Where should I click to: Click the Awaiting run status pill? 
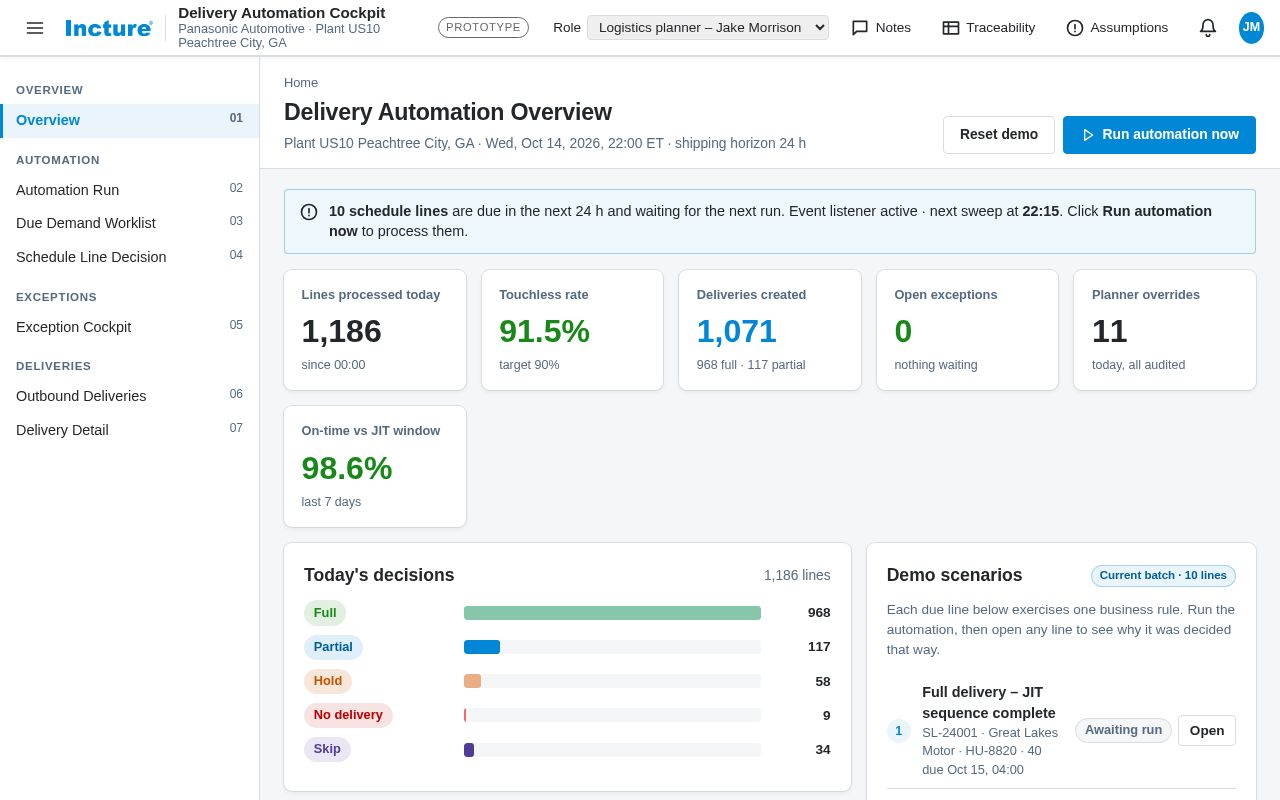click(1123, 730)
